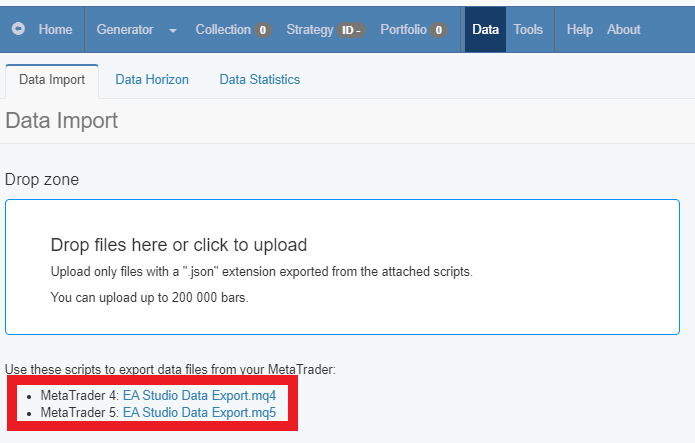The width and height of the screenshot is (695, 443).
Task: Download EA Studio Data Export.mq4 script
Action: click(199, 395)
